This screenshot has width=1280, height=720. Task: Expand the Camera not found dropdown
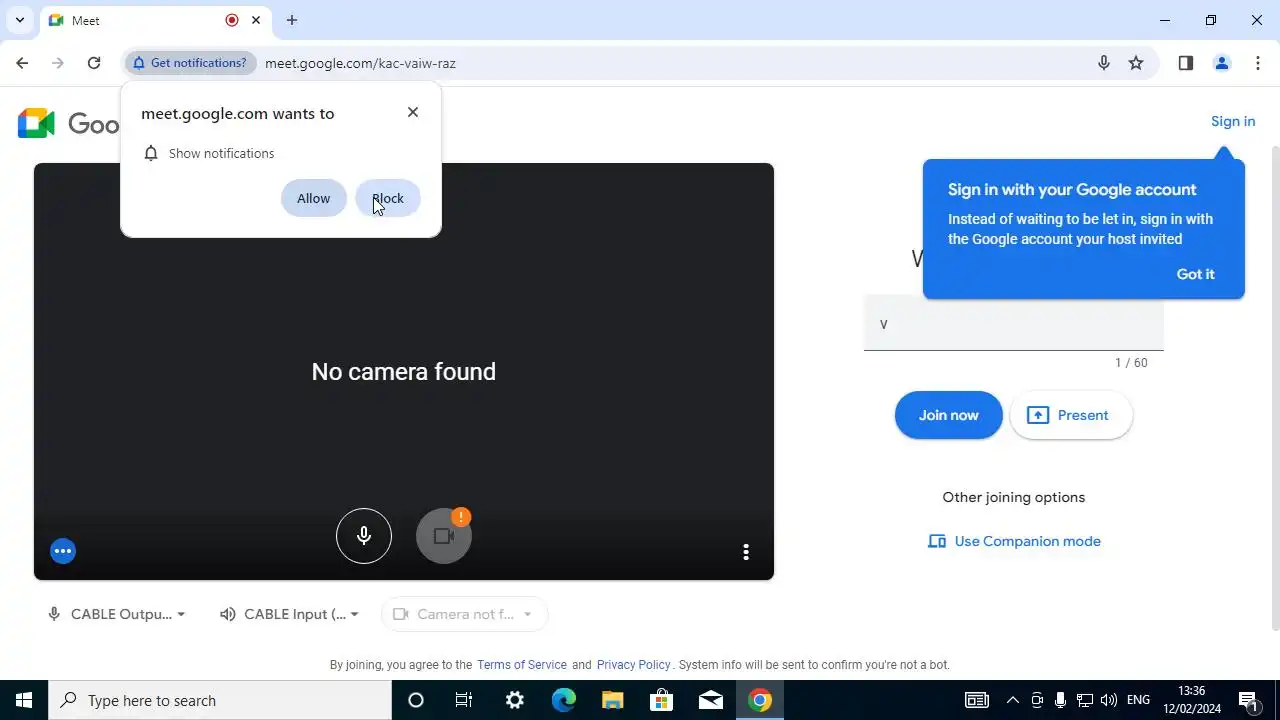pos(464,614)
